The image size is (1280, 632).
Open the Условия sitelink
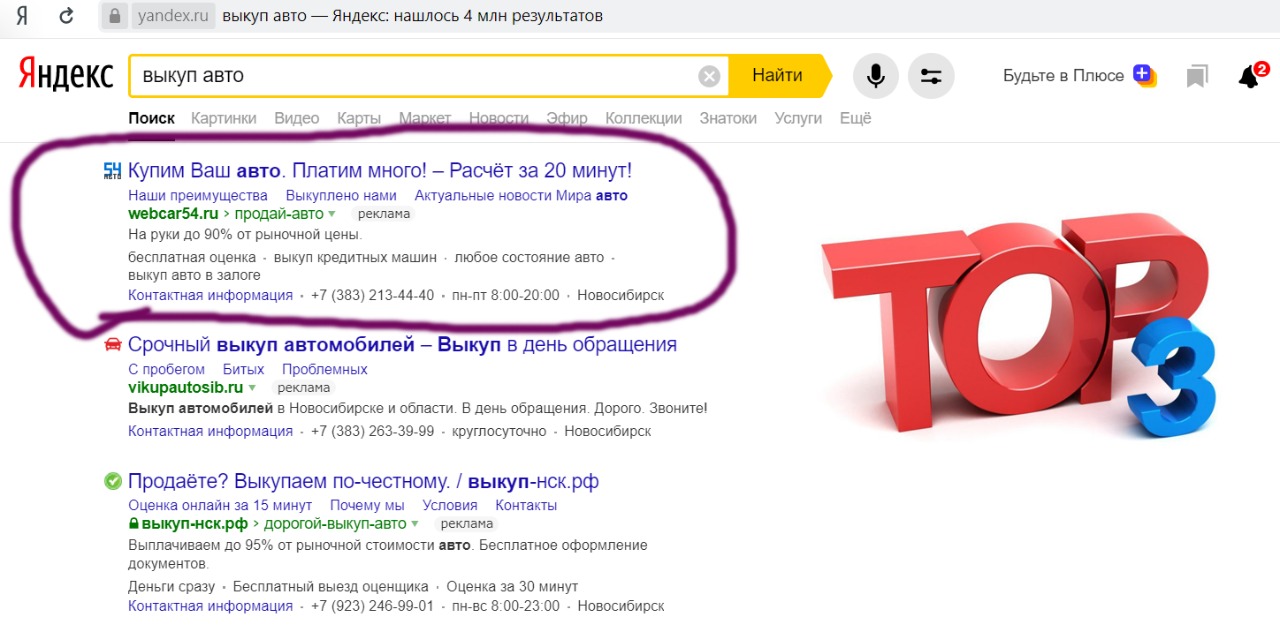pyautogui.click(x=450, y=505)
